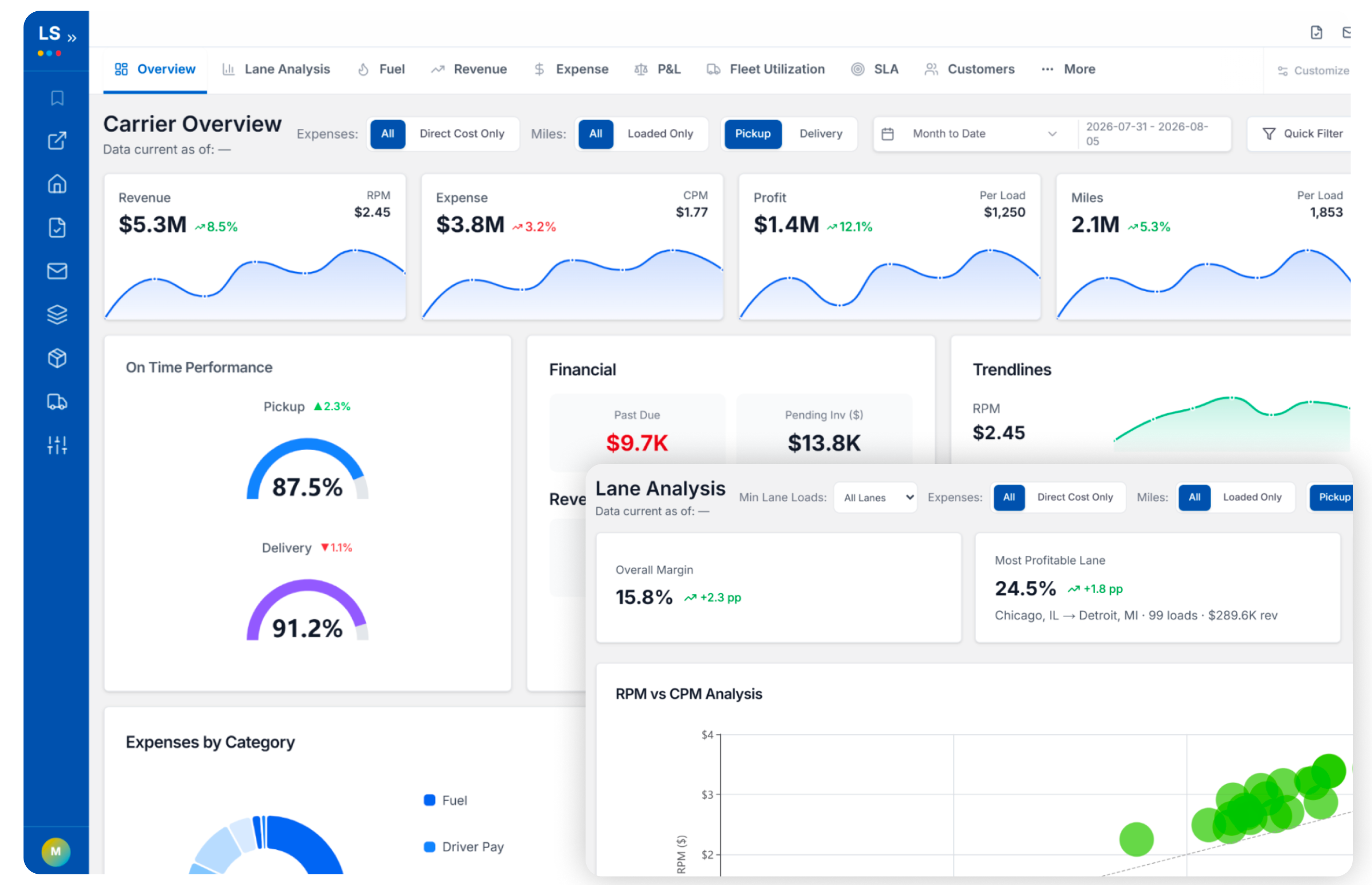This screenshot has width=1372, height=885.
Task: Open the More tabs menu
Action: pos(1069,69)
